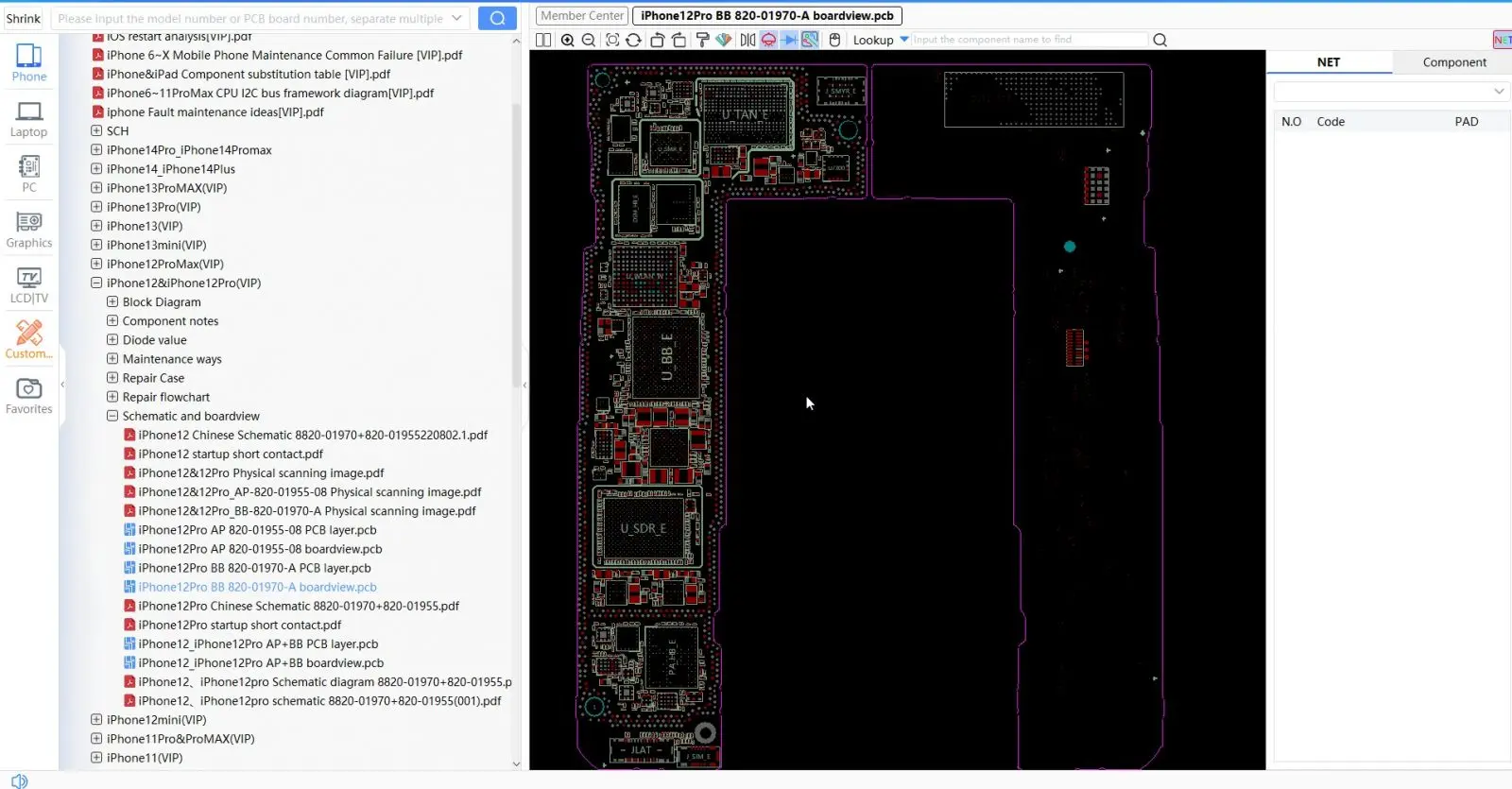Toggle the red highlighted toolbar icon
The image size is (1512, 789).
[768, 40]
